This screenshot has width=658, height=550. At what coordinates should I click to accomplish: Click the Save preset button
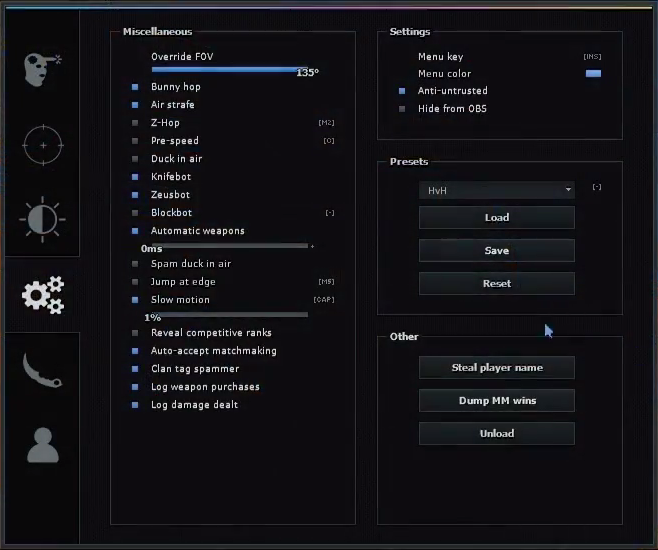tap(497, 250)
